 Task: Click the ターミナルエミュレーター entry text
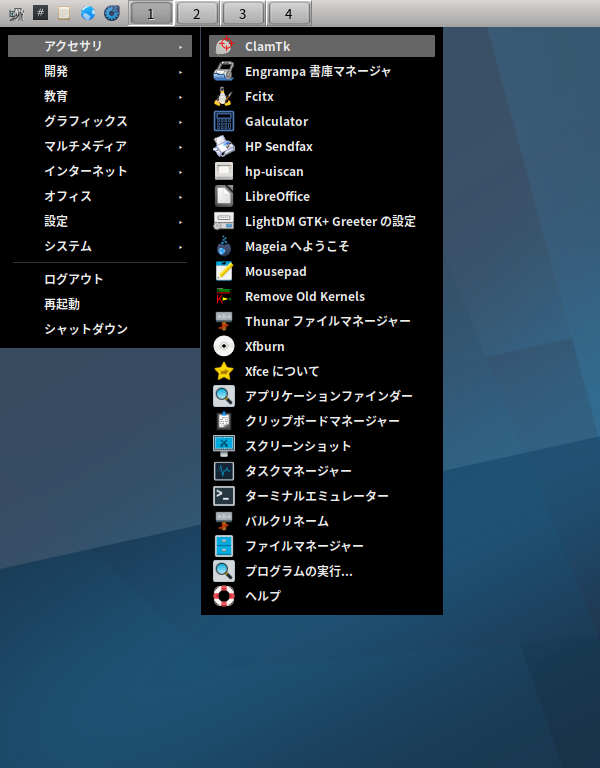pyautogui.click(x=317, y=496)
